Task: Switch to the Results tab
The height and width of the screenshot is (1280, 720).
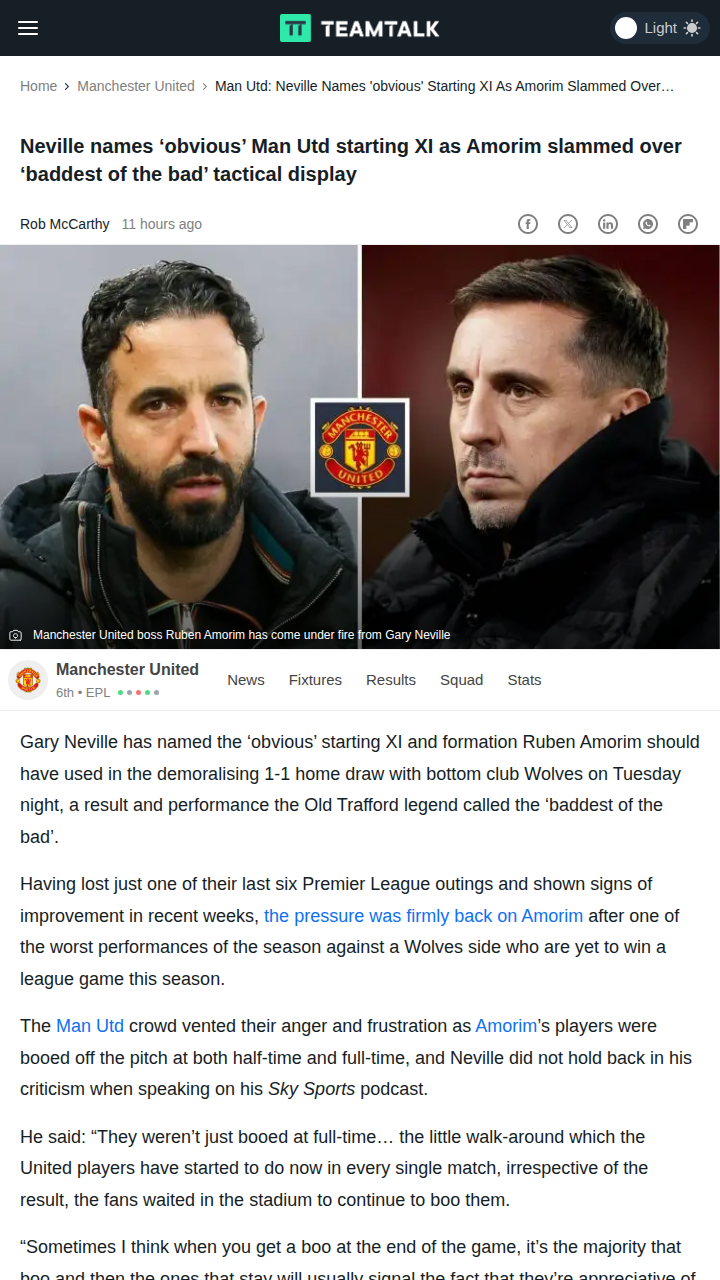Action: [x=391, y=680]
